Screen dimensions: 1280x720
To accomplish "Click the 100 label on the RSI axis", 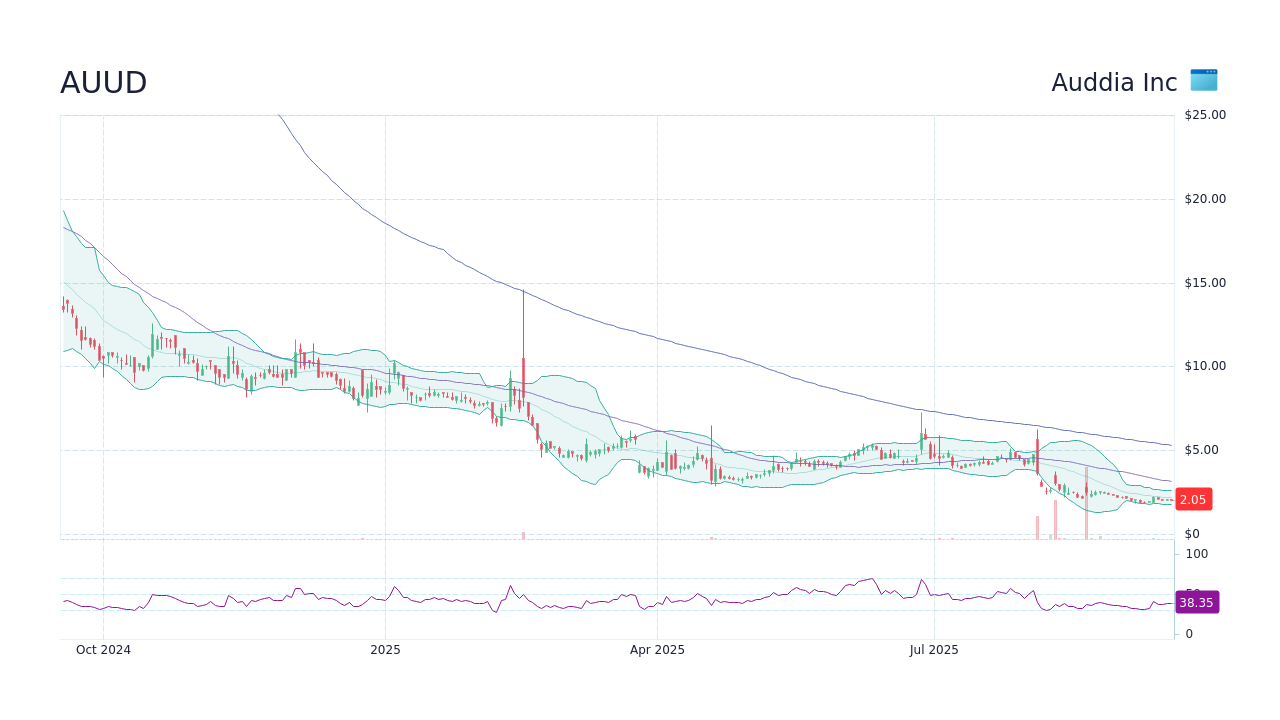I will click(1197, 554).
